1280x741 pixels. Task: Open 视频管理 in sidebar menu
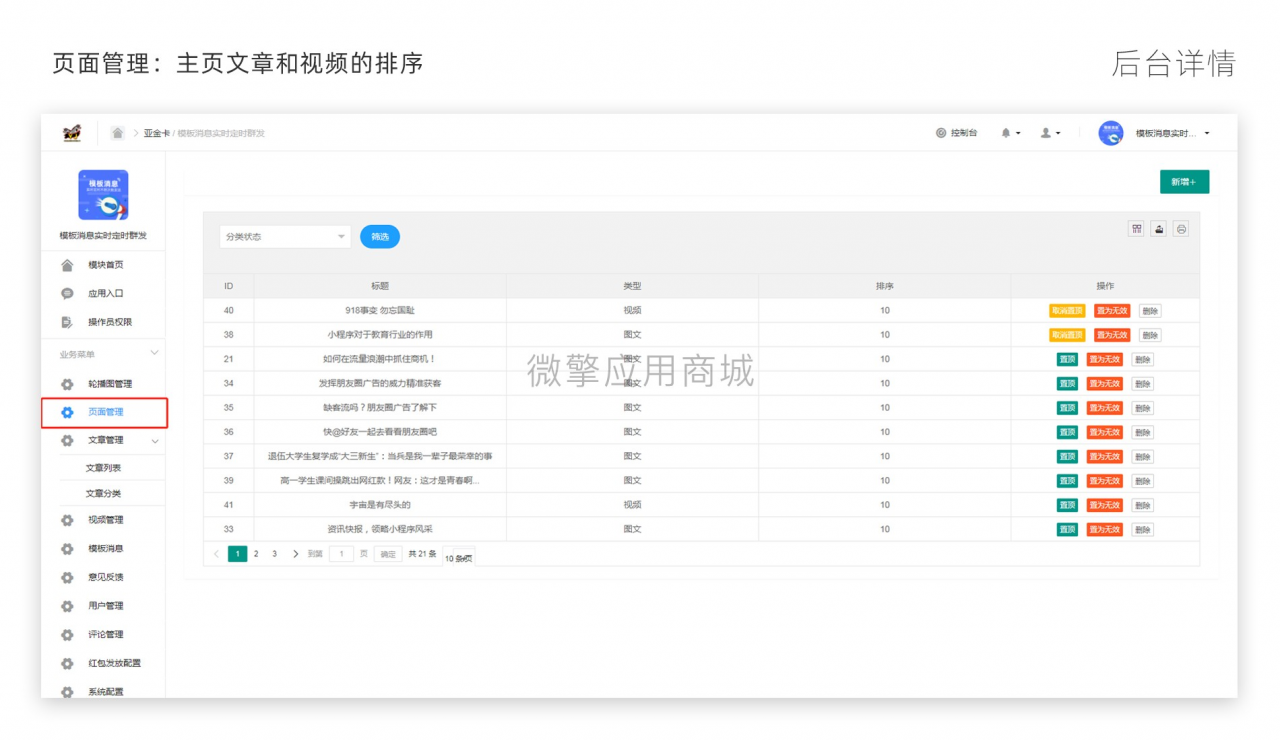(105, 520)
